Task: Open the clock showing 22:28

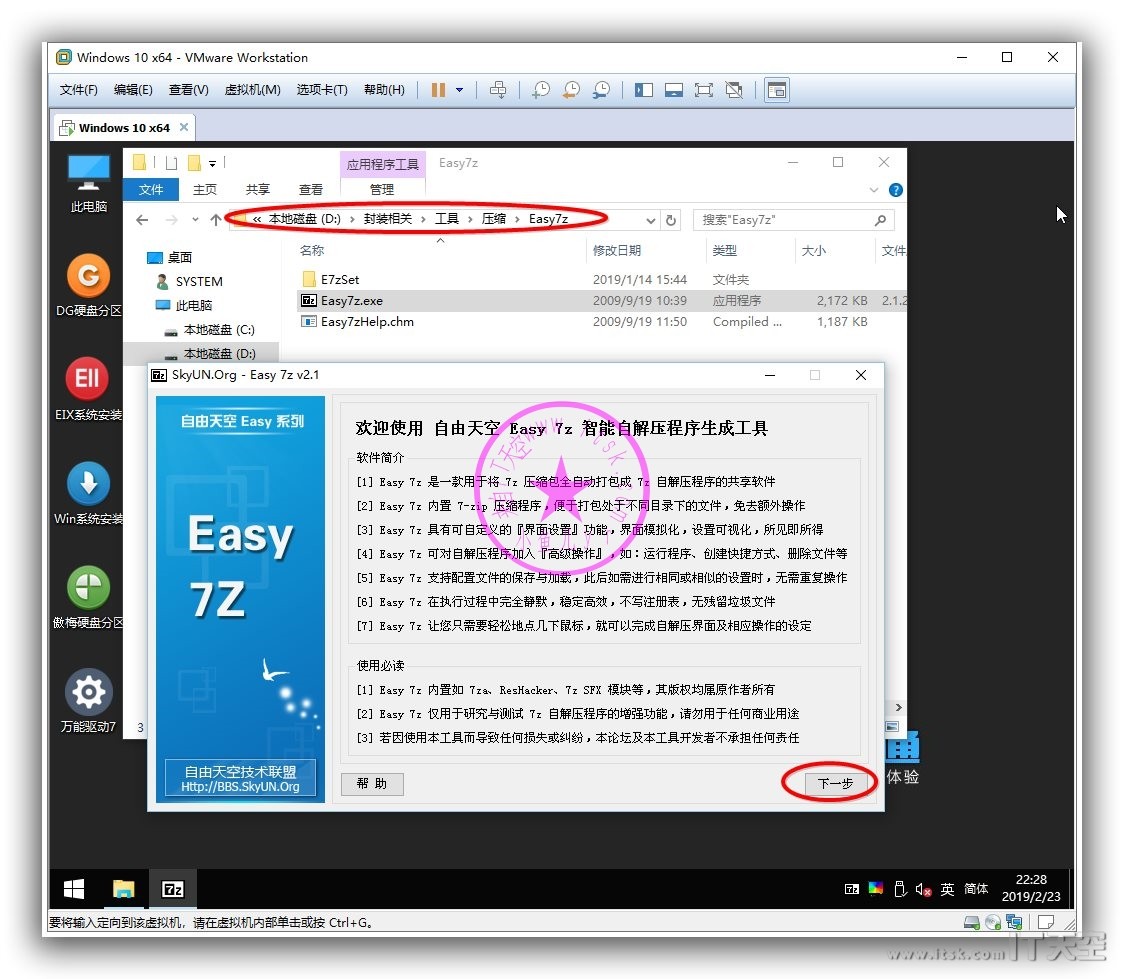Action: click(1031, 888)
